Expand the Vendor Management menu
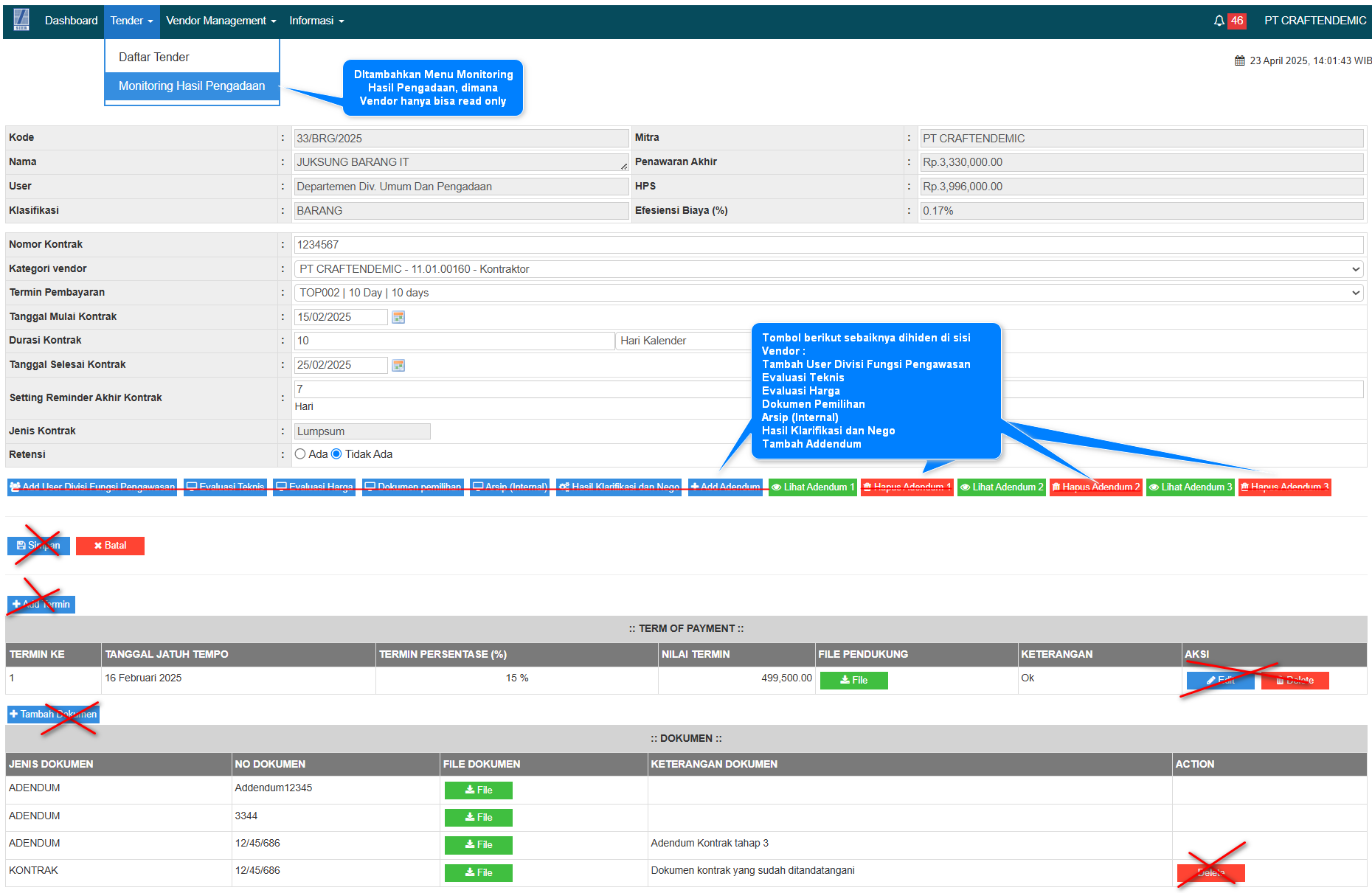This screenshot has width=1372, height=893. click(221, 21)
